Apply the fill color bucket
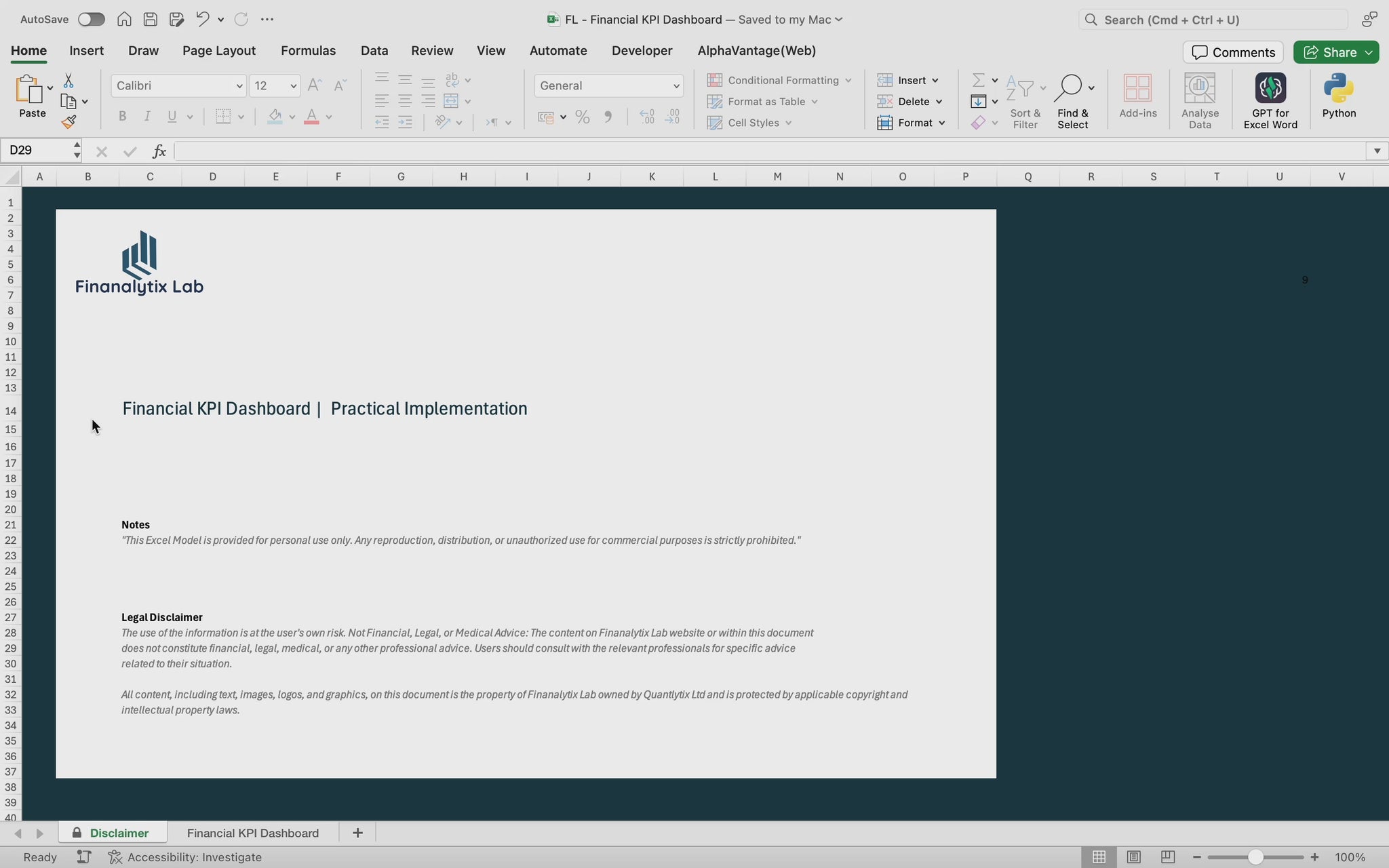Screen dimensions: 1389x868 [x=275, y=117]
